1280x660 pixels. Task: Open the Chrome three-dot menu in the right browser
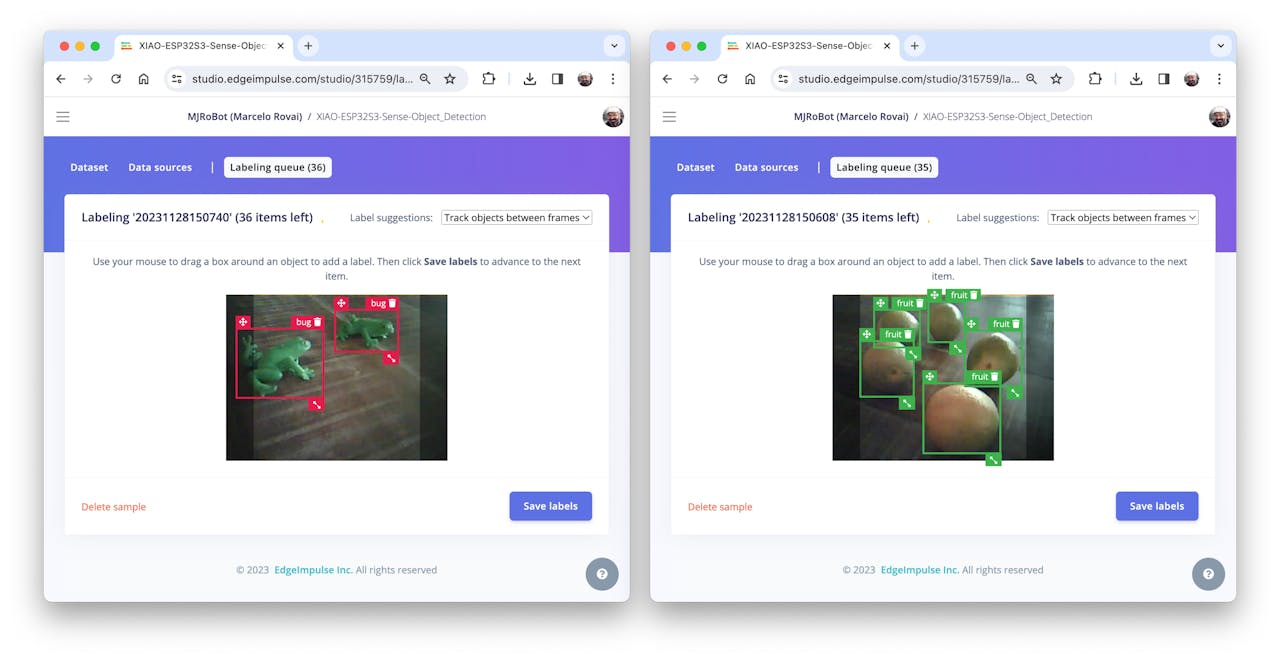pyautogui.click(x=1219, y=79)
